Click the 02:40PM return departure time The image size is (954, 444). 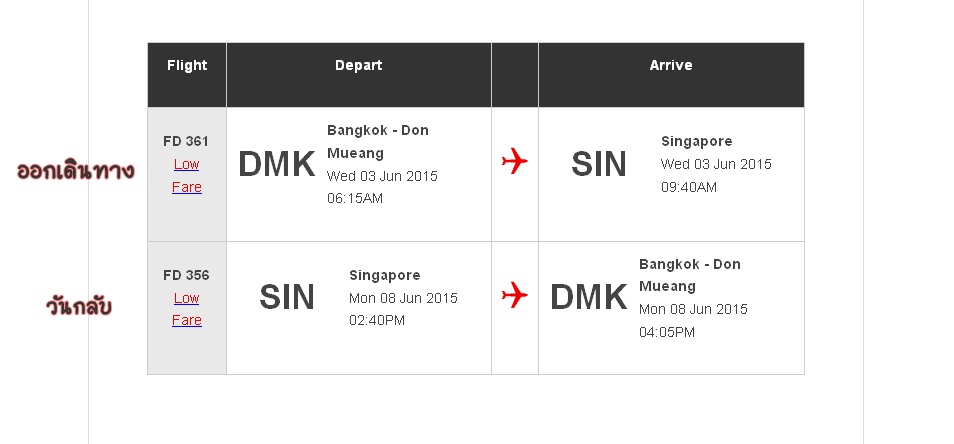pyautogui.click(x=377, y=320)
